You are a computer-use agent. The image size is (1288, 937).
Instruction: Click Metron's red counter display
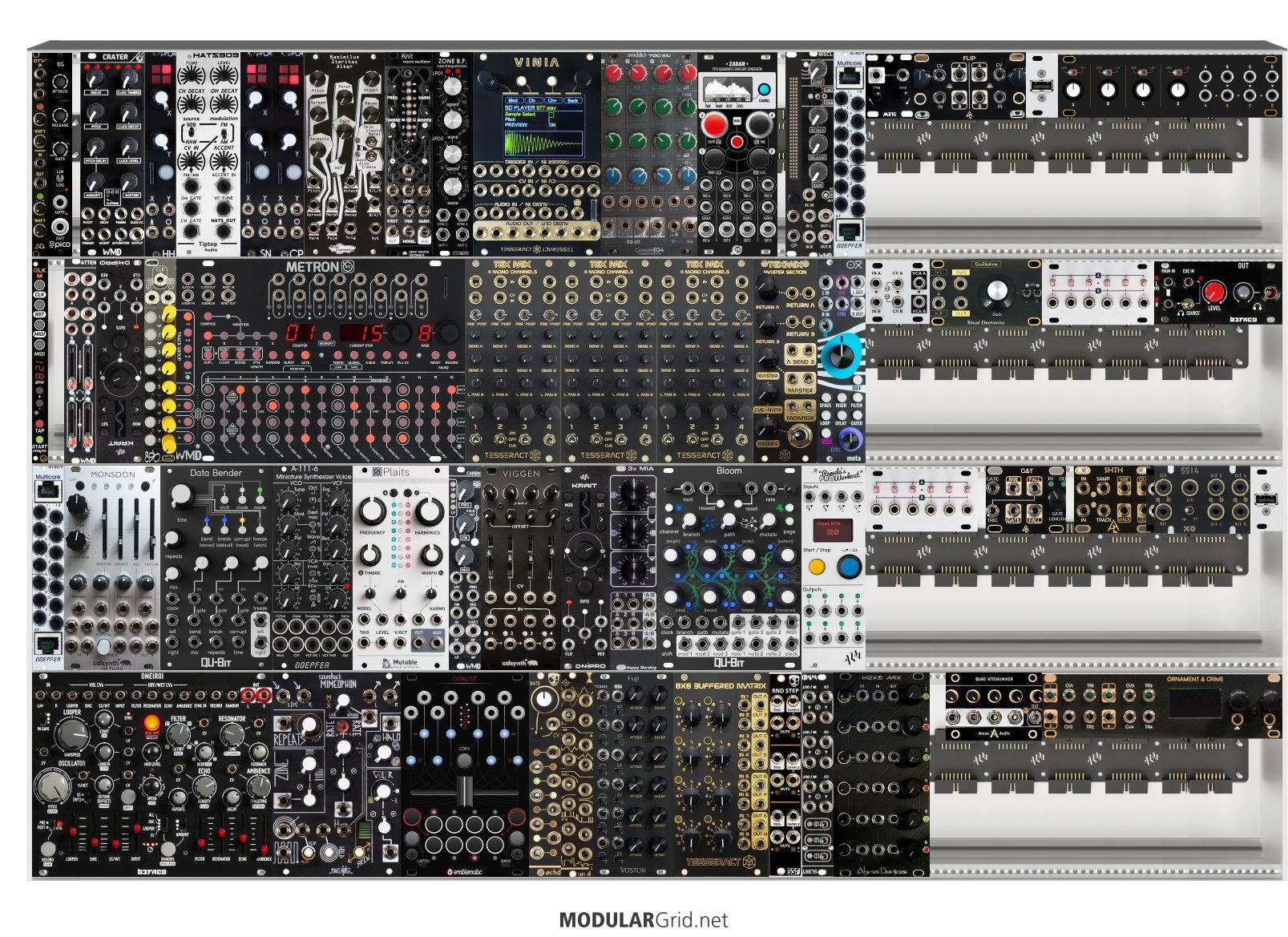point(301,333)
